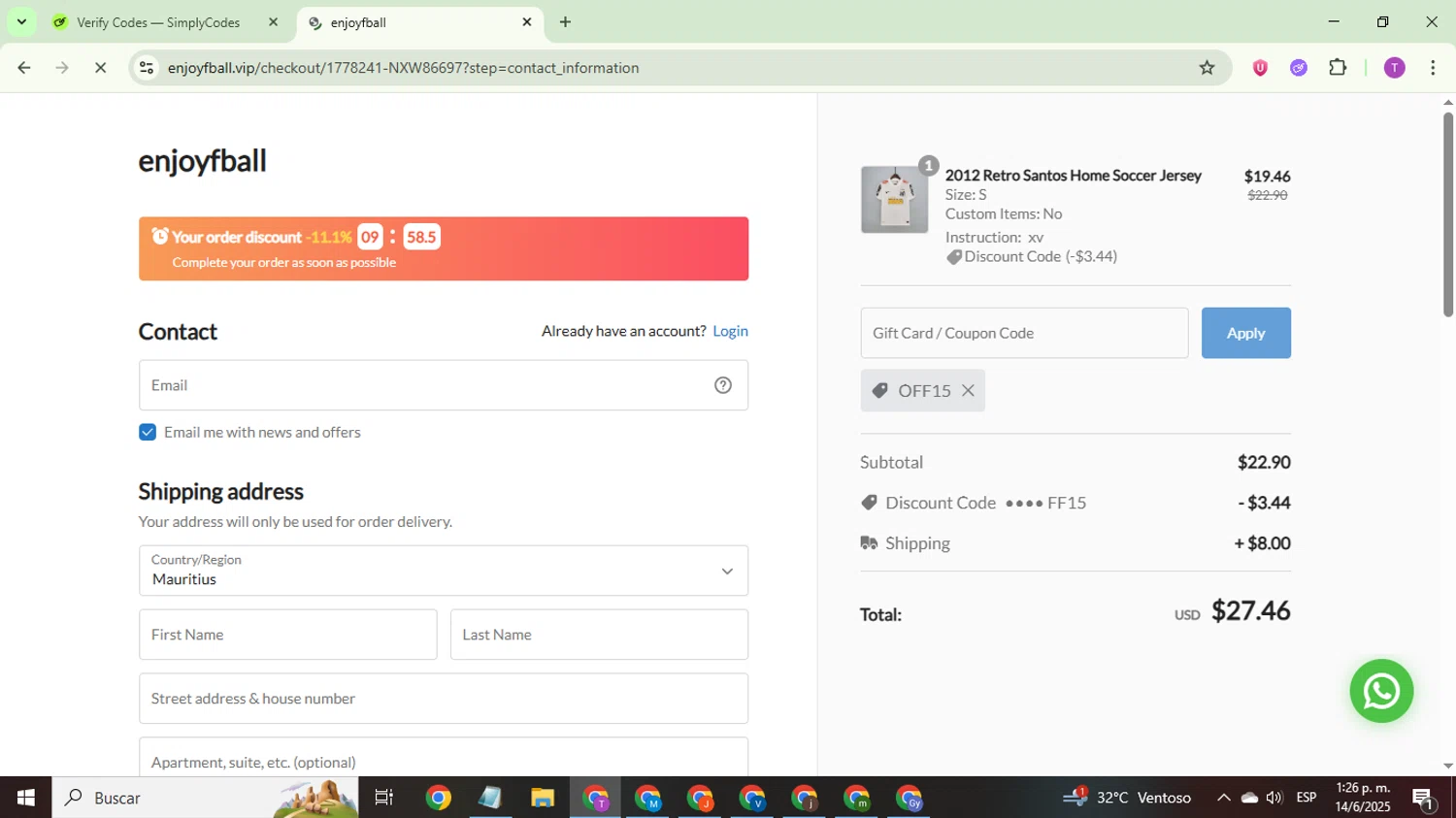Image resolution: width=1456 pixels, height=818 pixels.
Task: Open the Chrome profile avatar T
Action: point(1395,68)
